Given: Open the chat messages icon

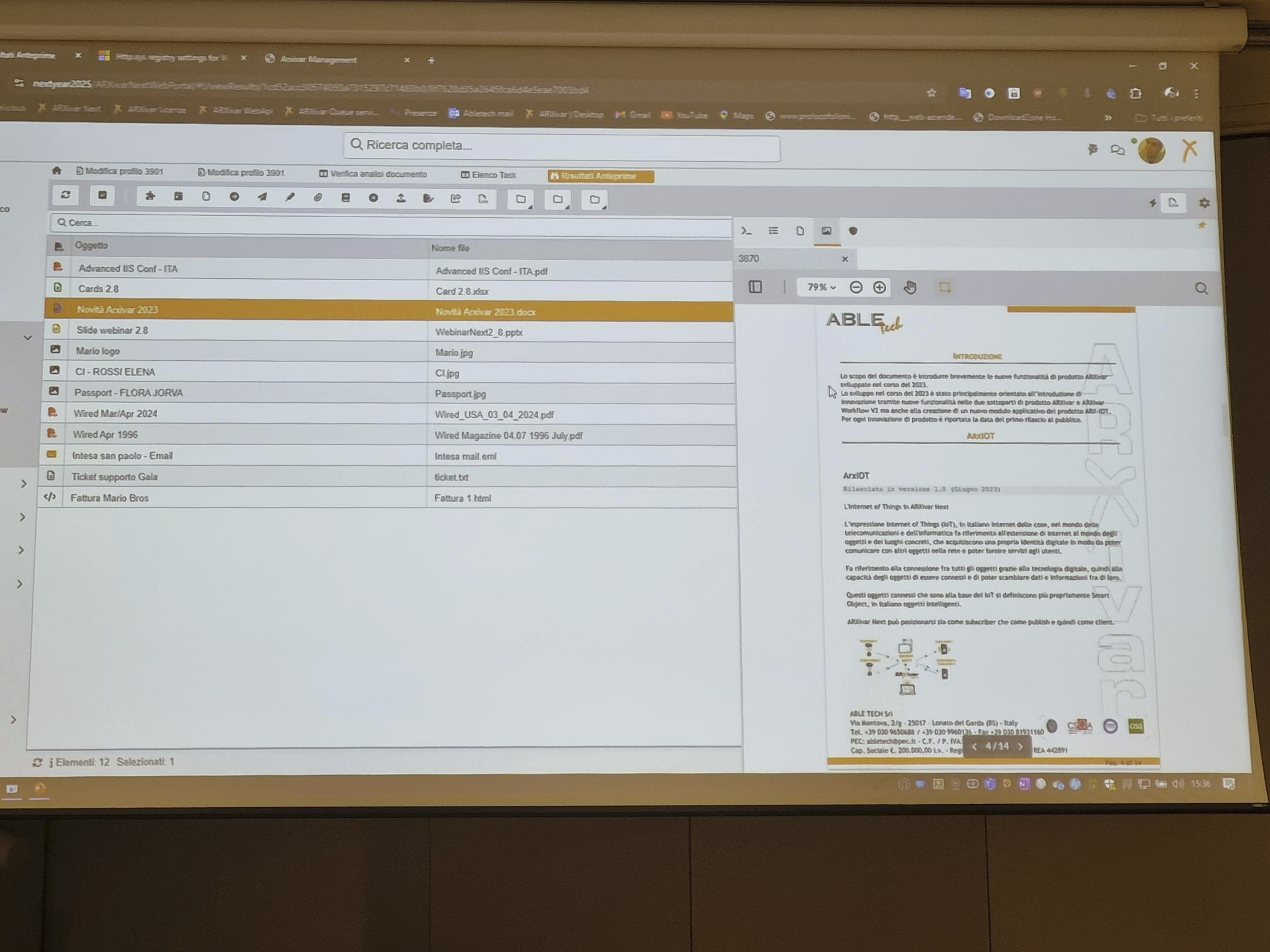Looking at the screenshot, I should tap(1118, 150).
